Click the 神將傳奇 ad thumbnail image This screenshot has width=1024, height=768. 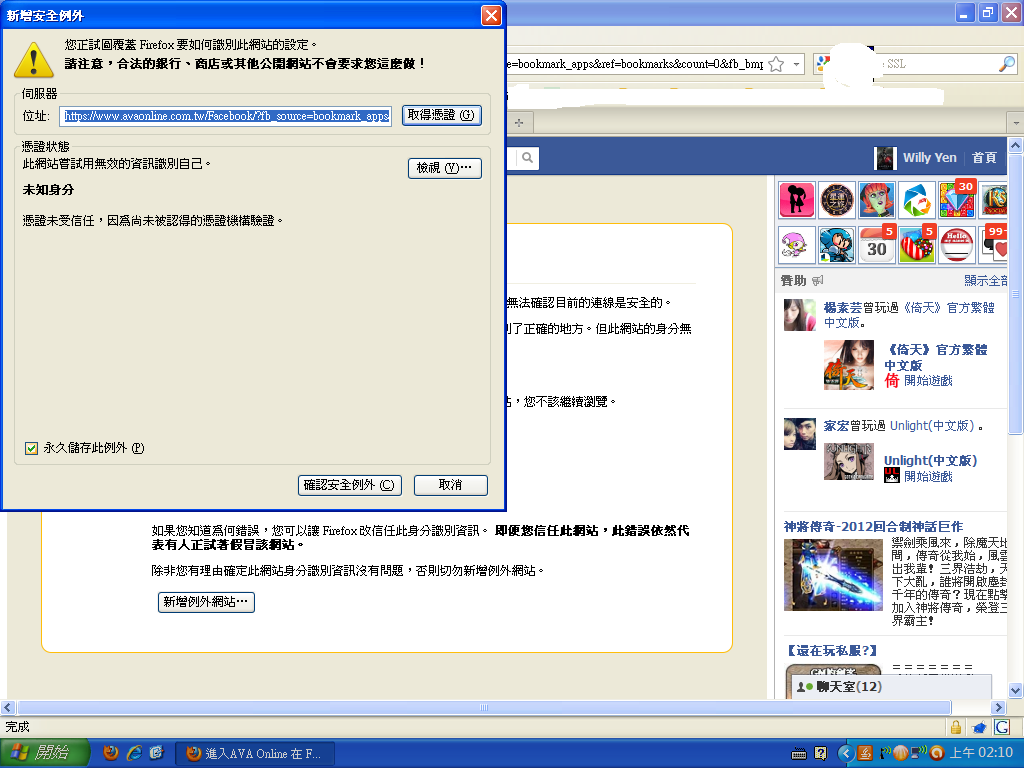coord(833,576)
